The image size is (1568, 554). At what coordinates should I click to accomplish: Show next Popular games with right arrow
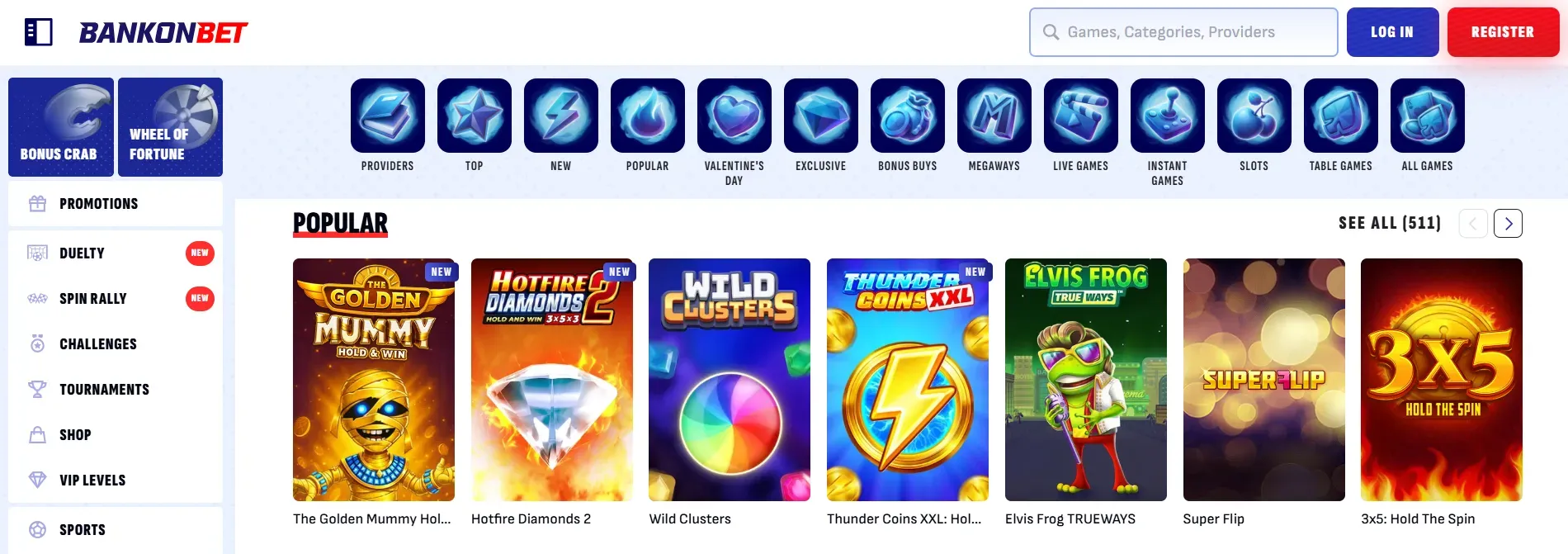coord(1508,224)
